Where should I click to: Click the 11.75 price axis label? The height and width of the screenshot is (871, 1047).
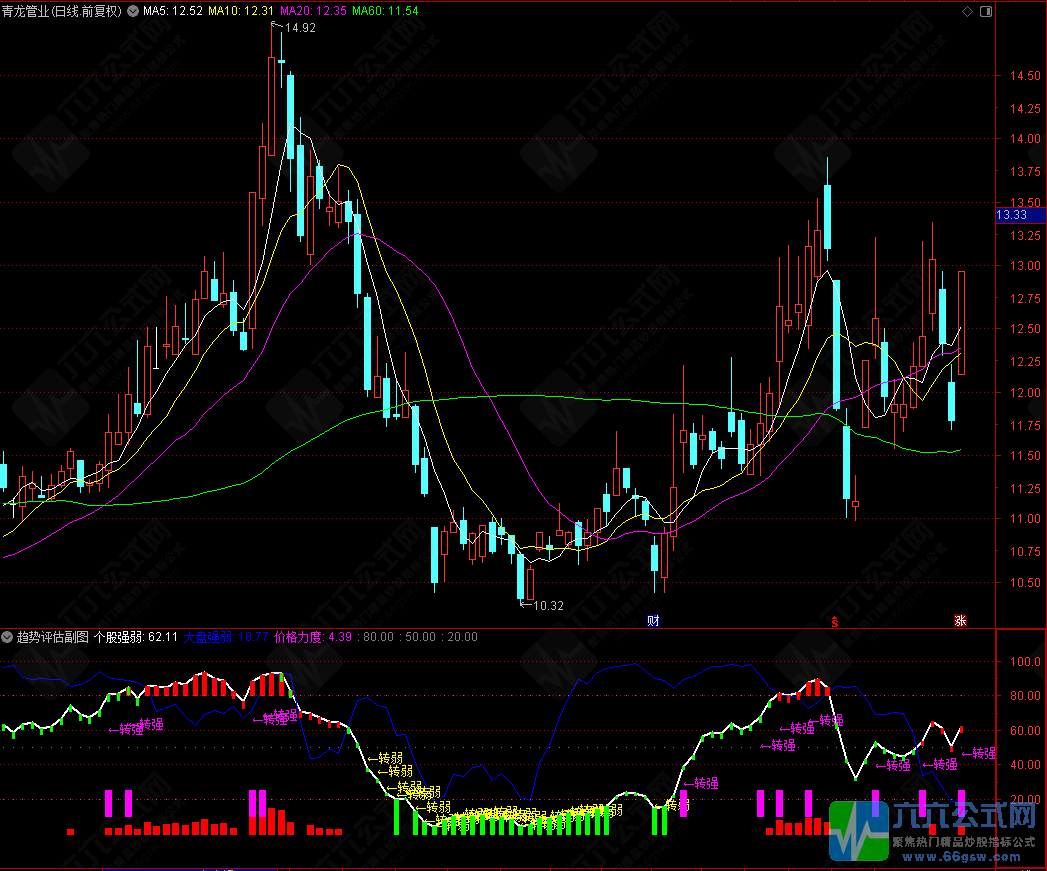(x=1025, y=425)
